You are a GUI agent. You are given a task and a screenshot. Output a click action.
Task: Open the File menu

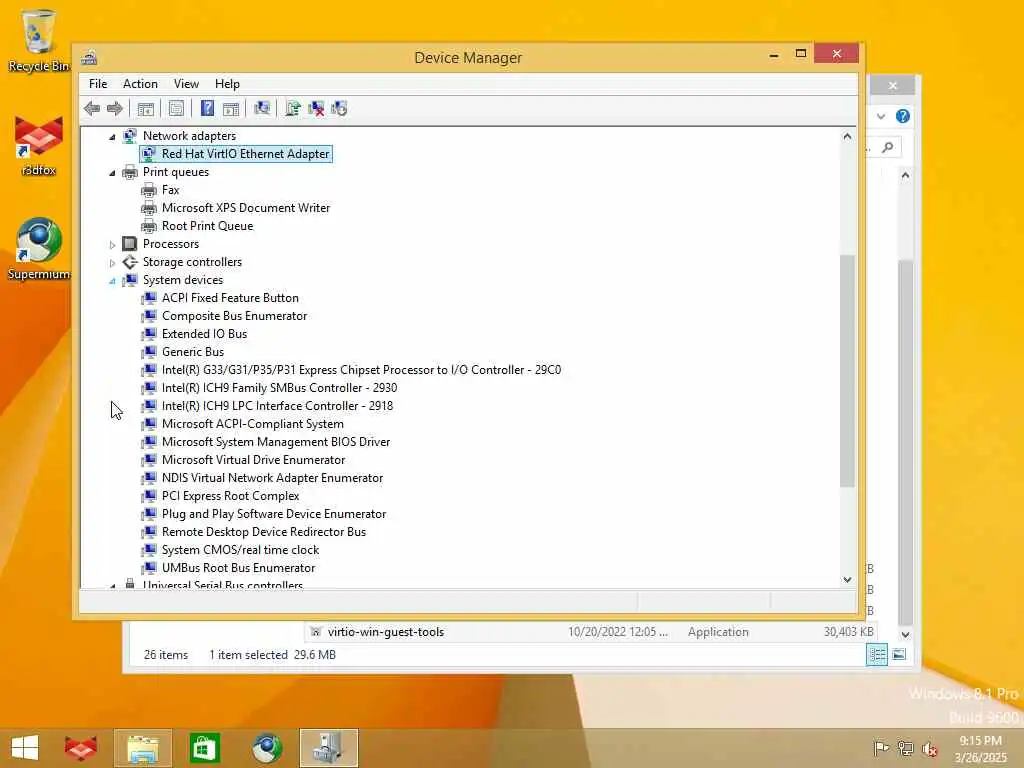(x=98, y=84)
